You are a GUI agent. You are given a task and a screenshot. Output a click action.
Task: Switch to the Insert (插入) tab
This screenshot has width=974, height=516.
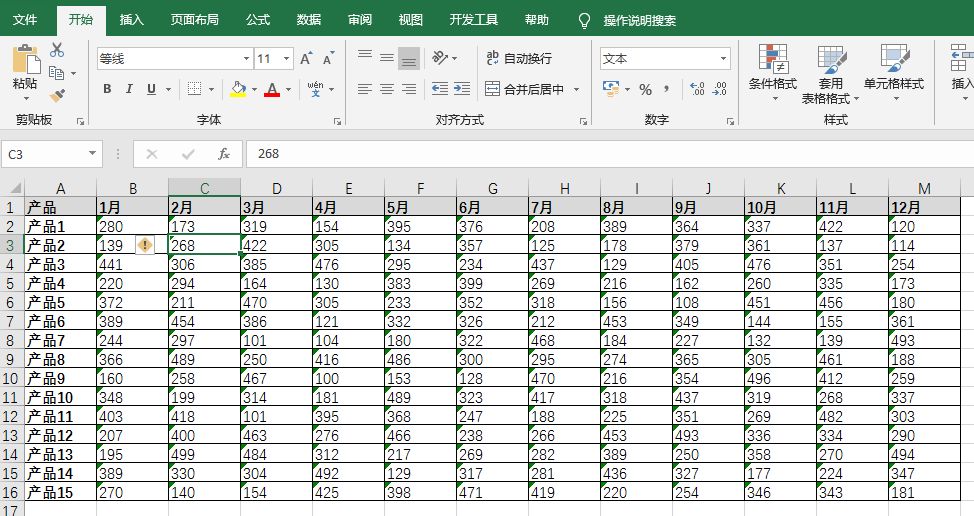pos(132,20)
